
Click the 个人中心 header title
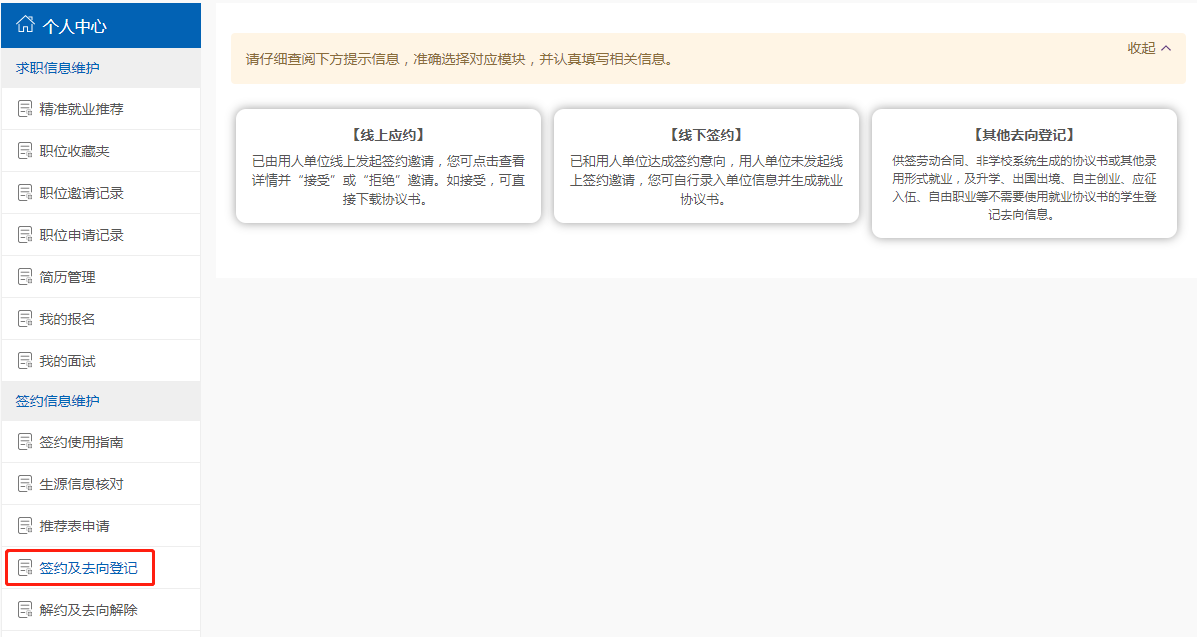pyautogui.click(x=74, y=26)
